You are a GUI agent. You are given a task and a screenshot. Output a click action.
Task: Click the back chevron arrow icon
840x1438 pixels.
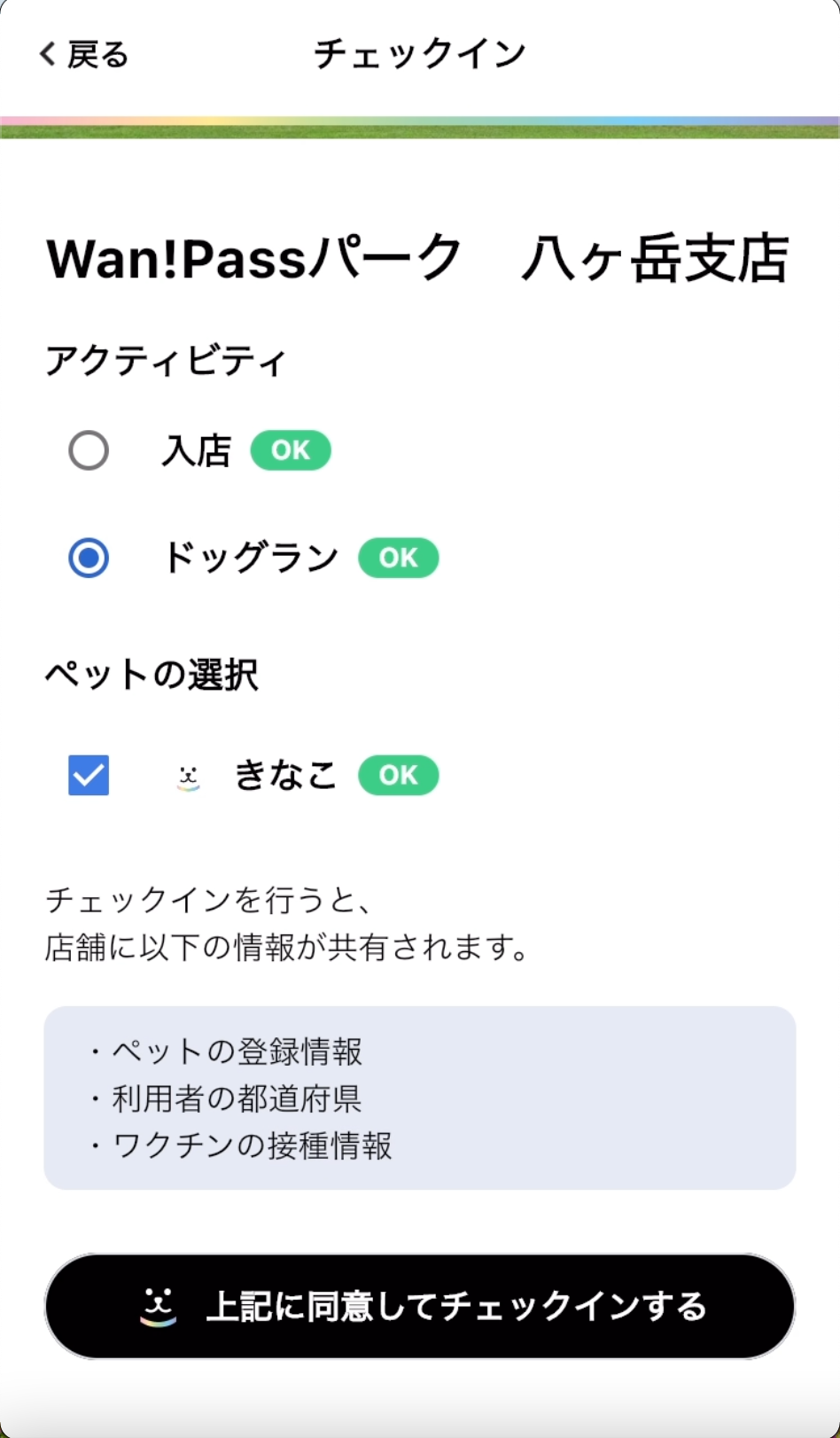click(x=48, y=54)
